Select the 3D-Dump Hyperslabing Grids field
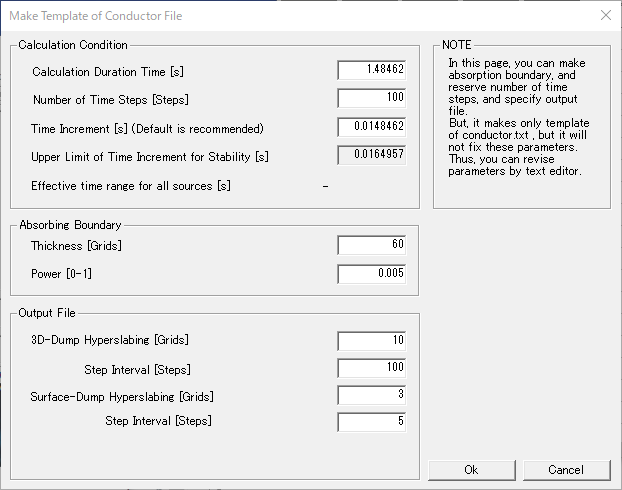The width and height of the screenshot is (622, 490). [x=372, y=341]
